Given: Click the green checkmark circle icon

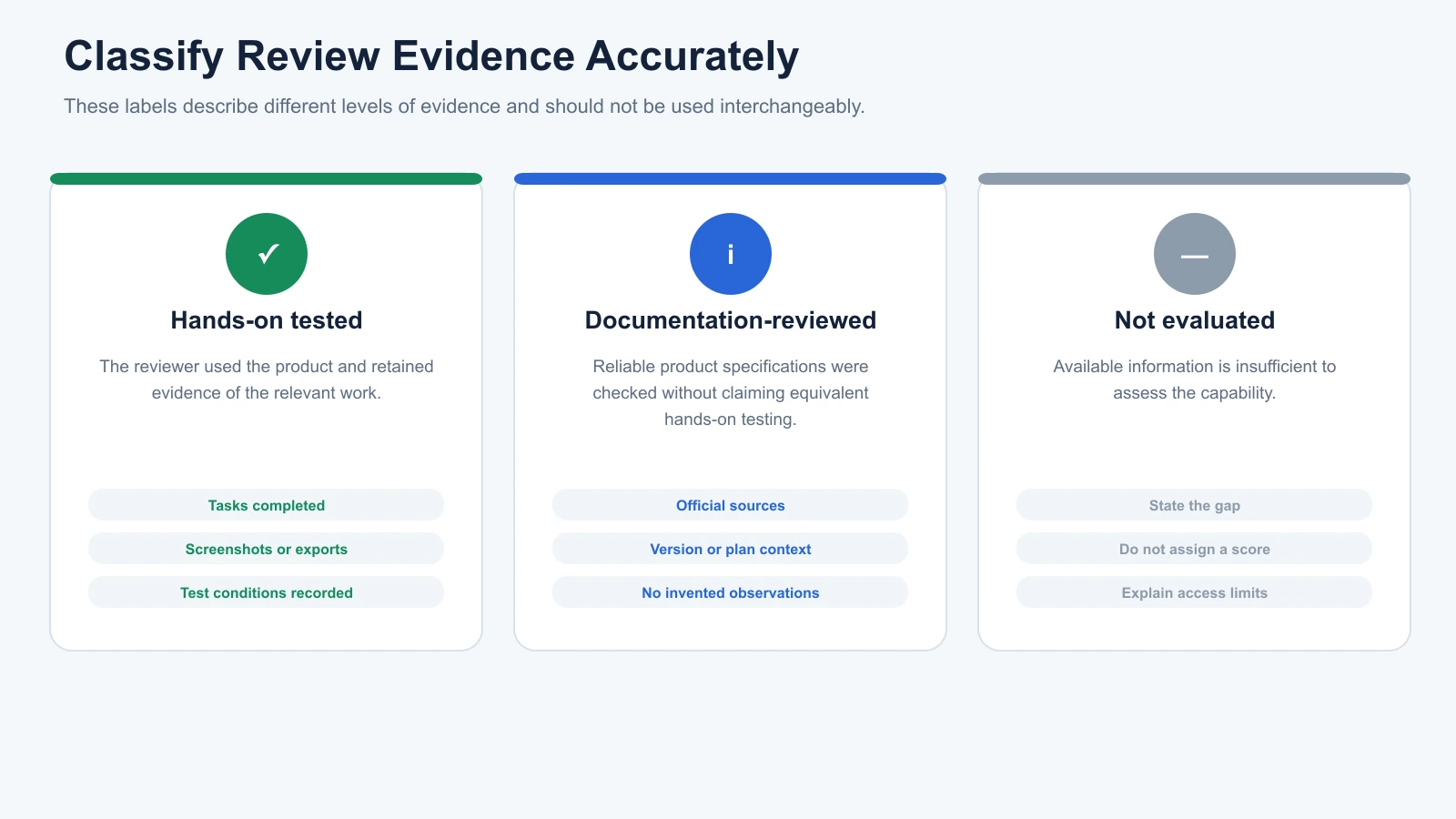Looking at the screenshot, I should 267,254.
